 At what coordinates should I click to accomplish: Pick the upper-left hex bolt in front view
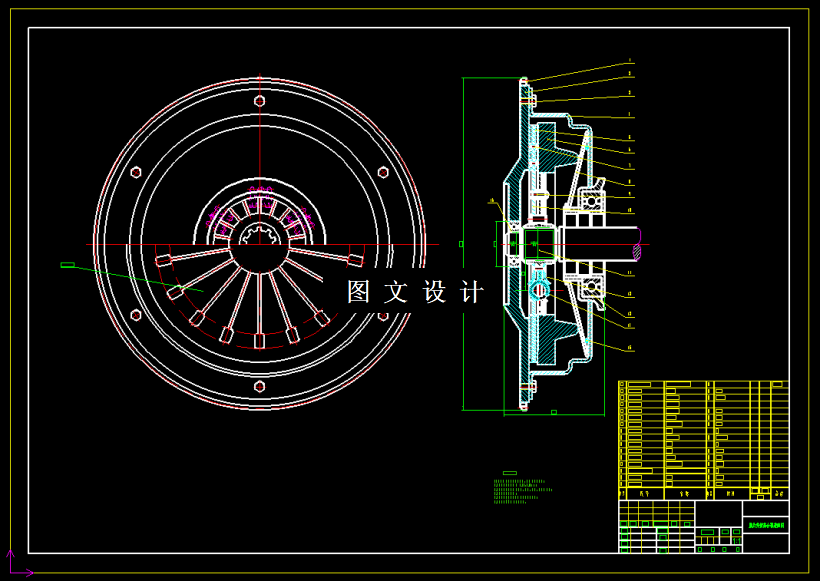(x=136, y=172)
